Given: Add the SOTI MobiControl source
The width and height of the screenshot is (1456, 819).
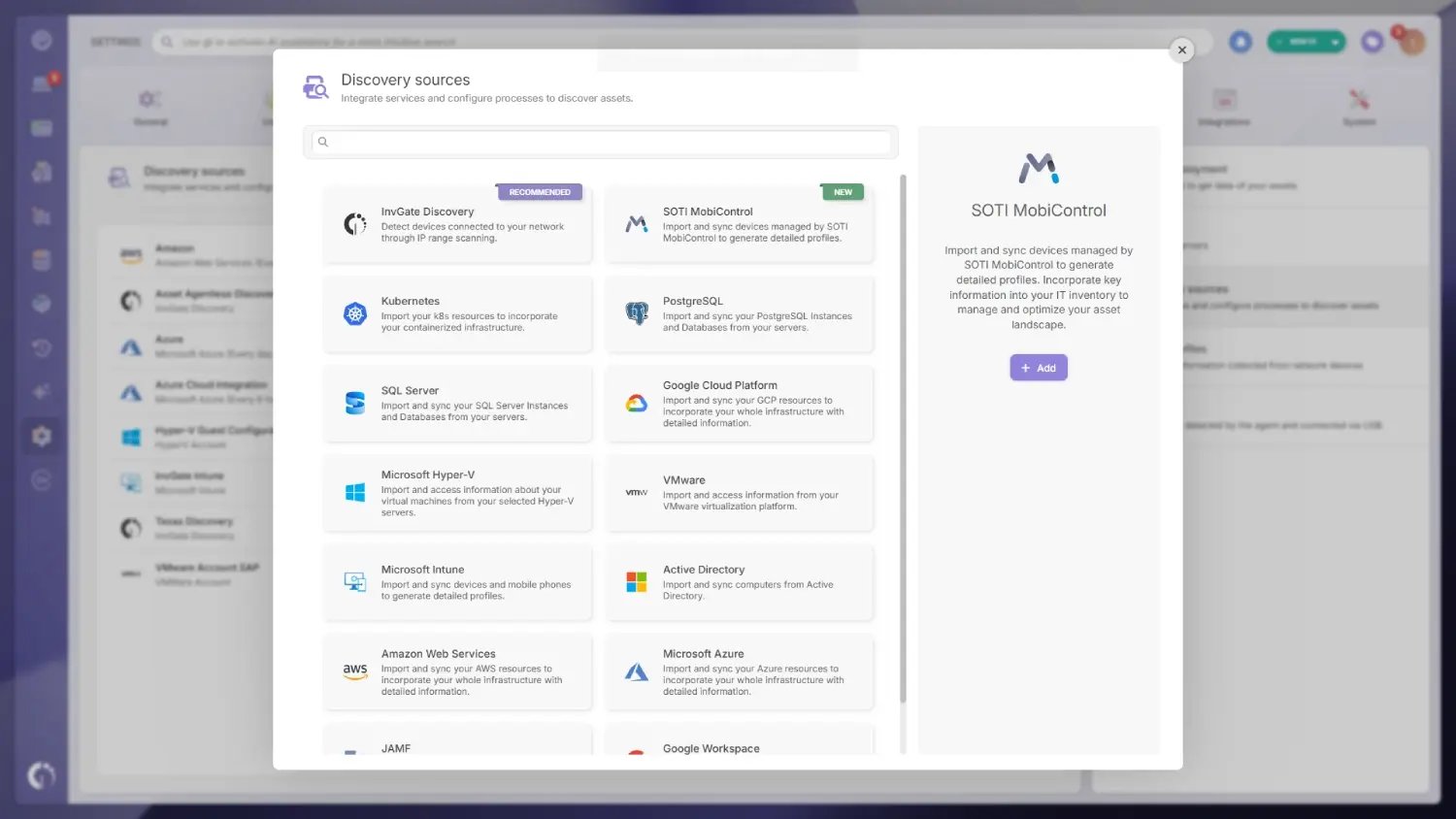Looking at the screenshot, I should pos(1039,368).
